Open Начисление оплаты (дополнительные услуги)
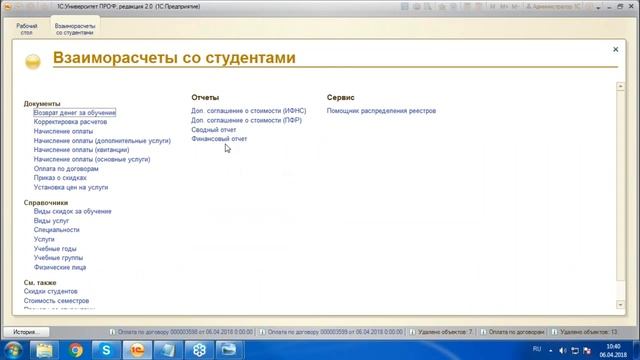Viewport: 640px width, 360px height. coord(102,140)
